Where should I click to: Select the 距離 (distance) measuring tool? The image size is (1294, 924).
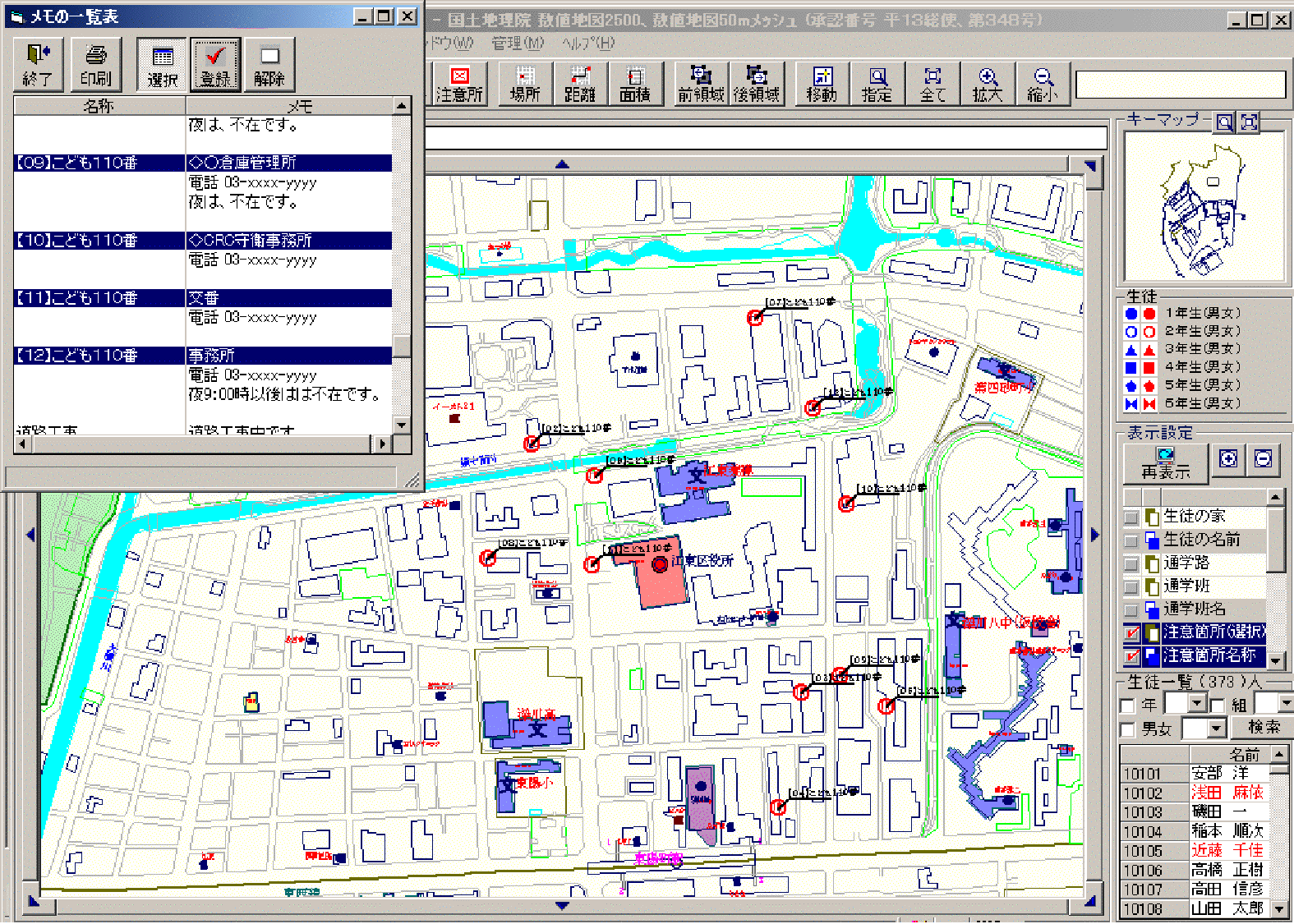[580, 85]
